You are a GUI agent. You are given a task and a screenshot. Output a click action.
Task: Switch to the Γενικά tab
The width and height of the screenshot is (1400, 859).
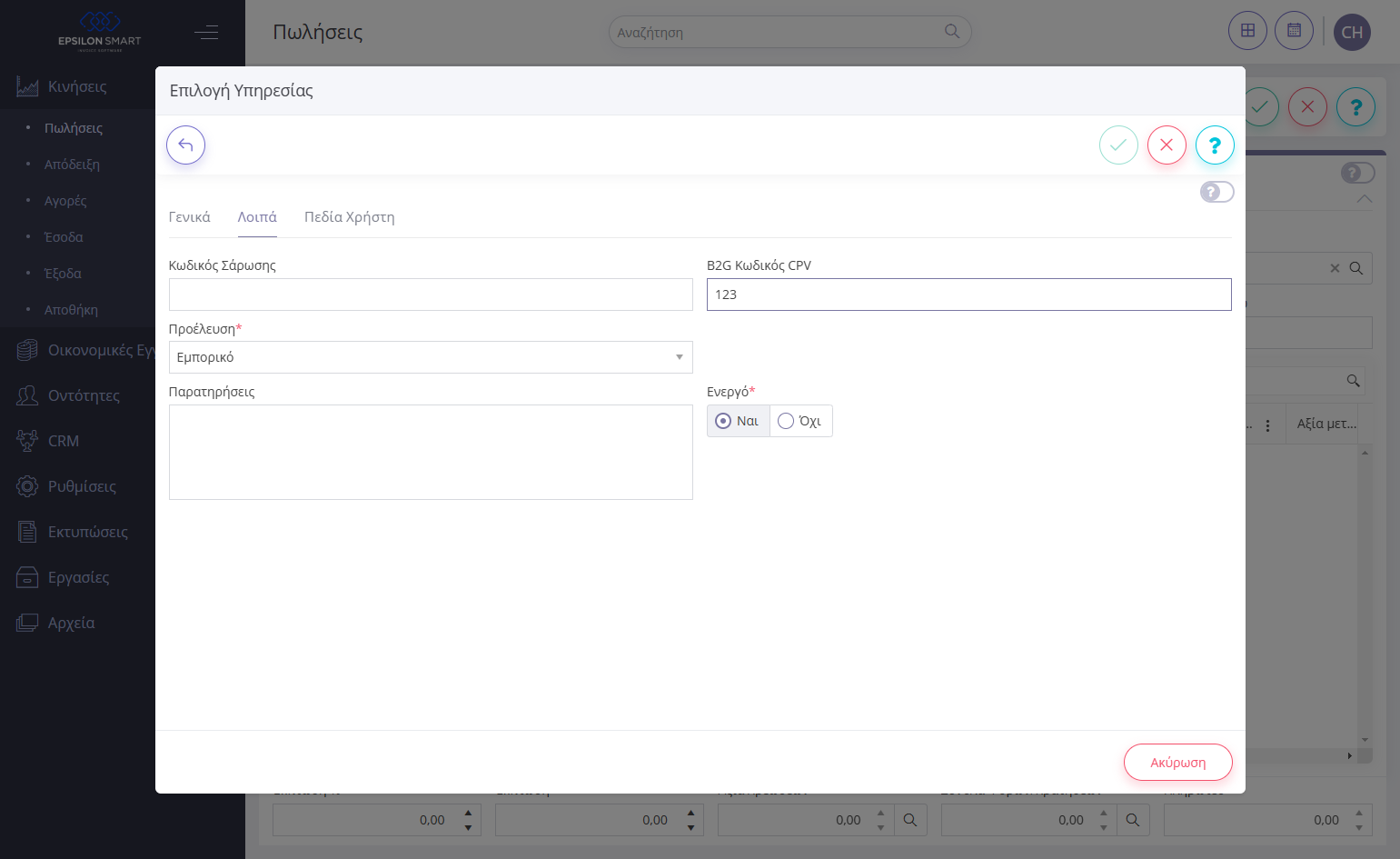pos(189,217)
